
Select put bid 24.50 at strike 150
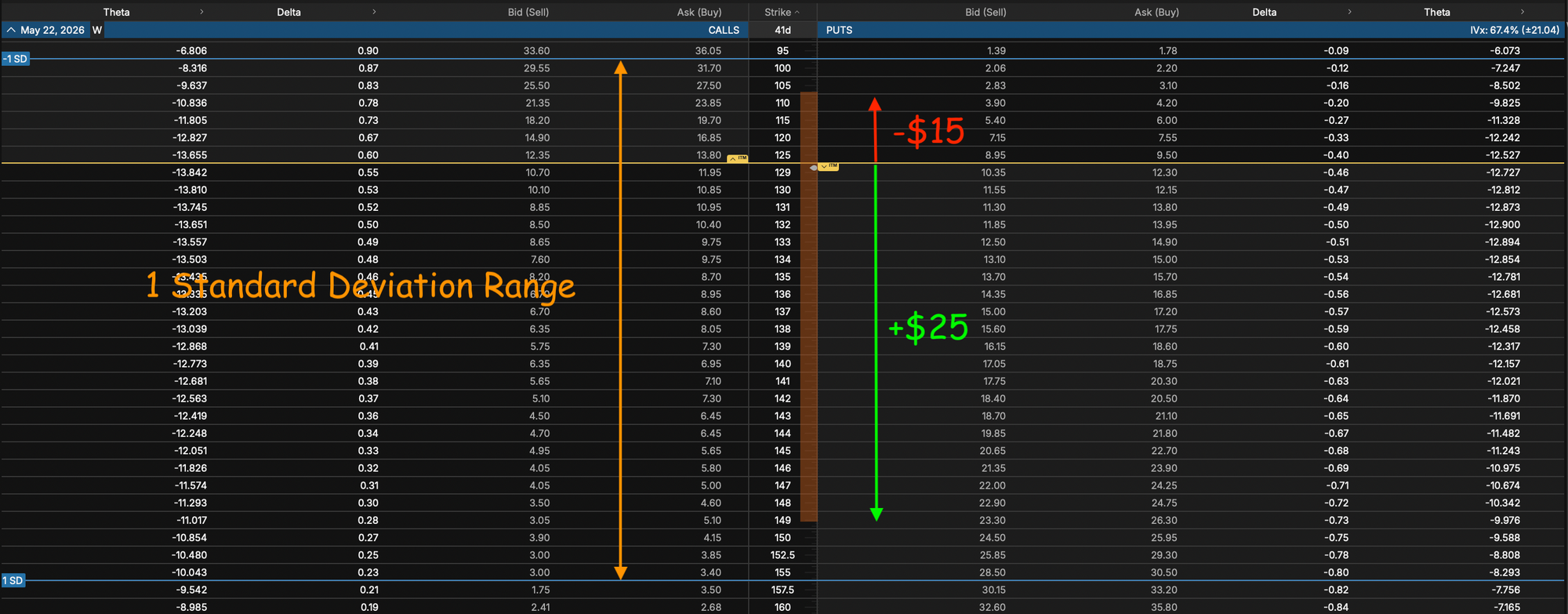pyautogui.click(x=993, y=538)
